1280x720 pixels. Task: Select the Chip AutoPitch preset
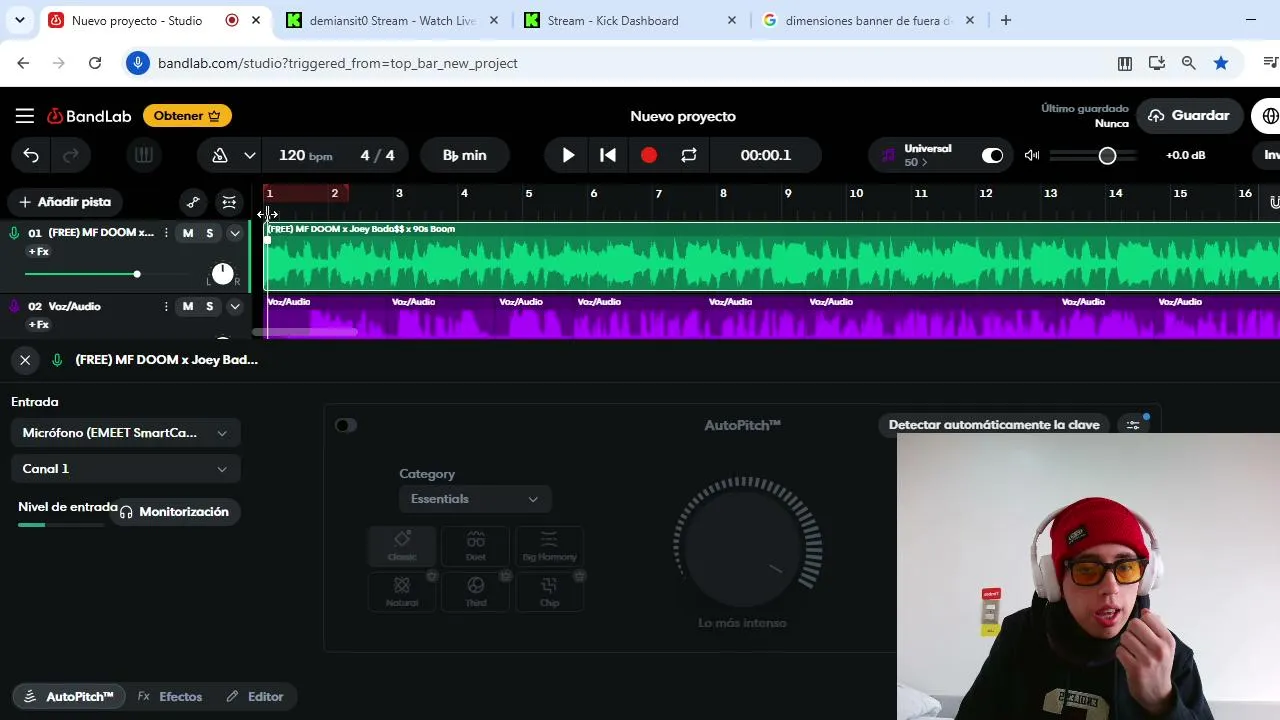(x=549, y=591)
